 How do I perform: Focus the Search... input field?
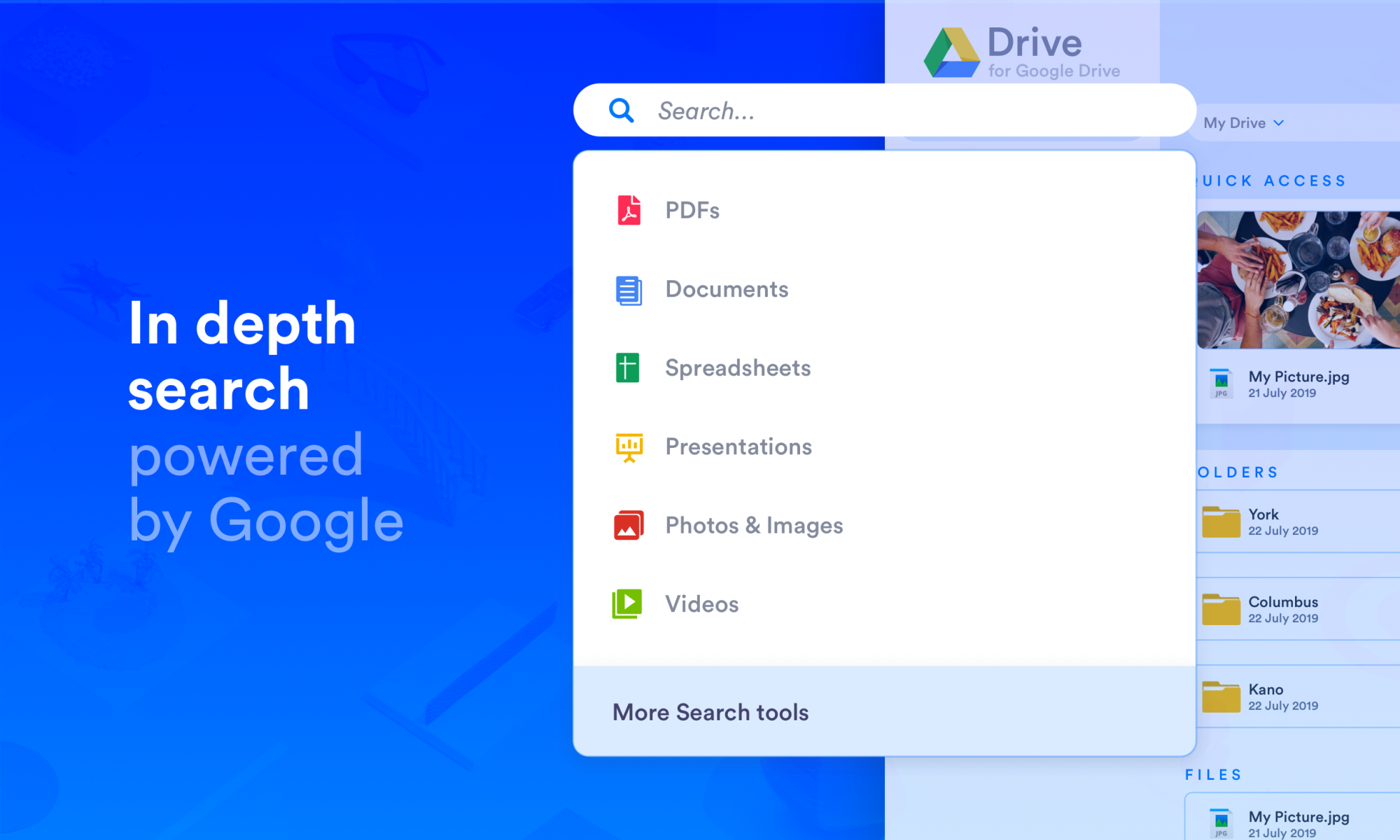coord(884,111)
